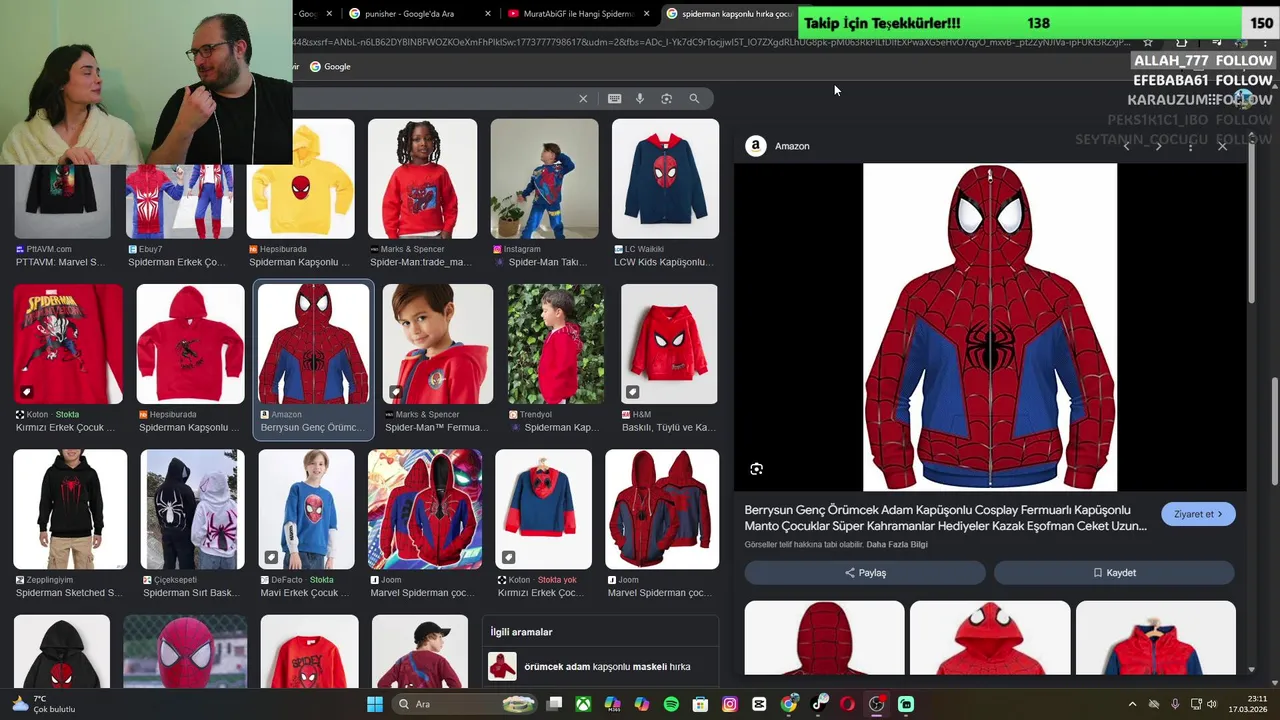Open Spotify from the taskbar
The width and height of the screenshot is (1280, 720).
671,704
